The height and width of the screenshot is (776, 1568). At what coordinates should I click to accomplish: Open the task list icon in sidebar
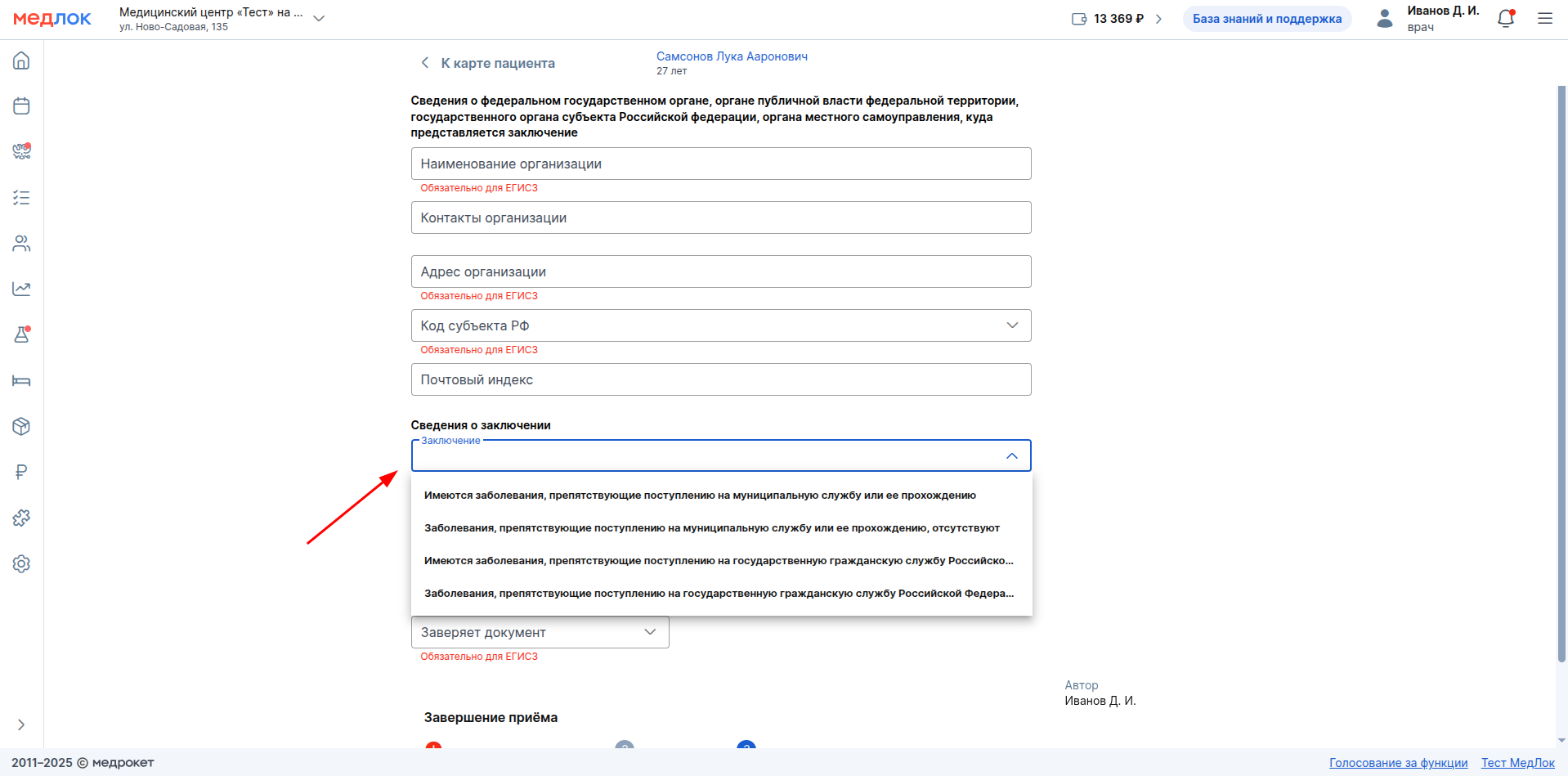[21, 198]
